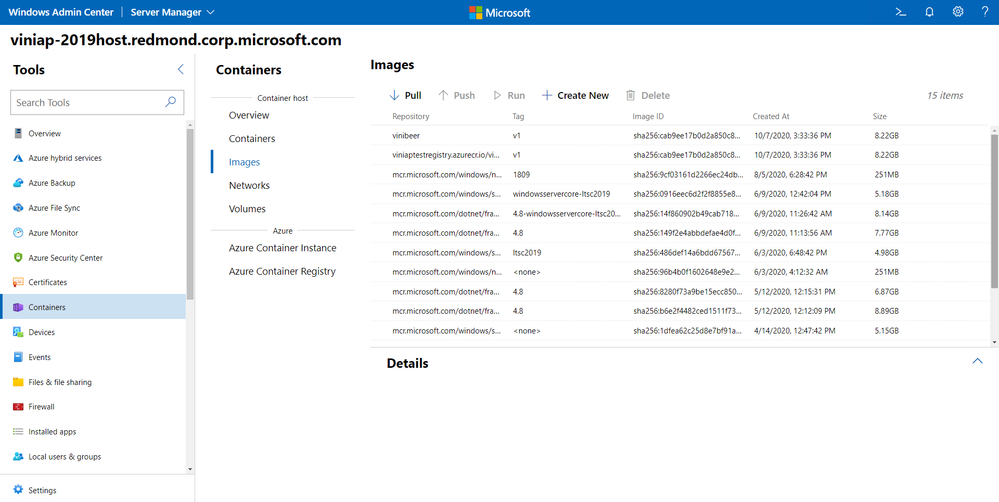Select the row sized 7.77GB
The width and height of the screenshot is (999, 502).
680,233
